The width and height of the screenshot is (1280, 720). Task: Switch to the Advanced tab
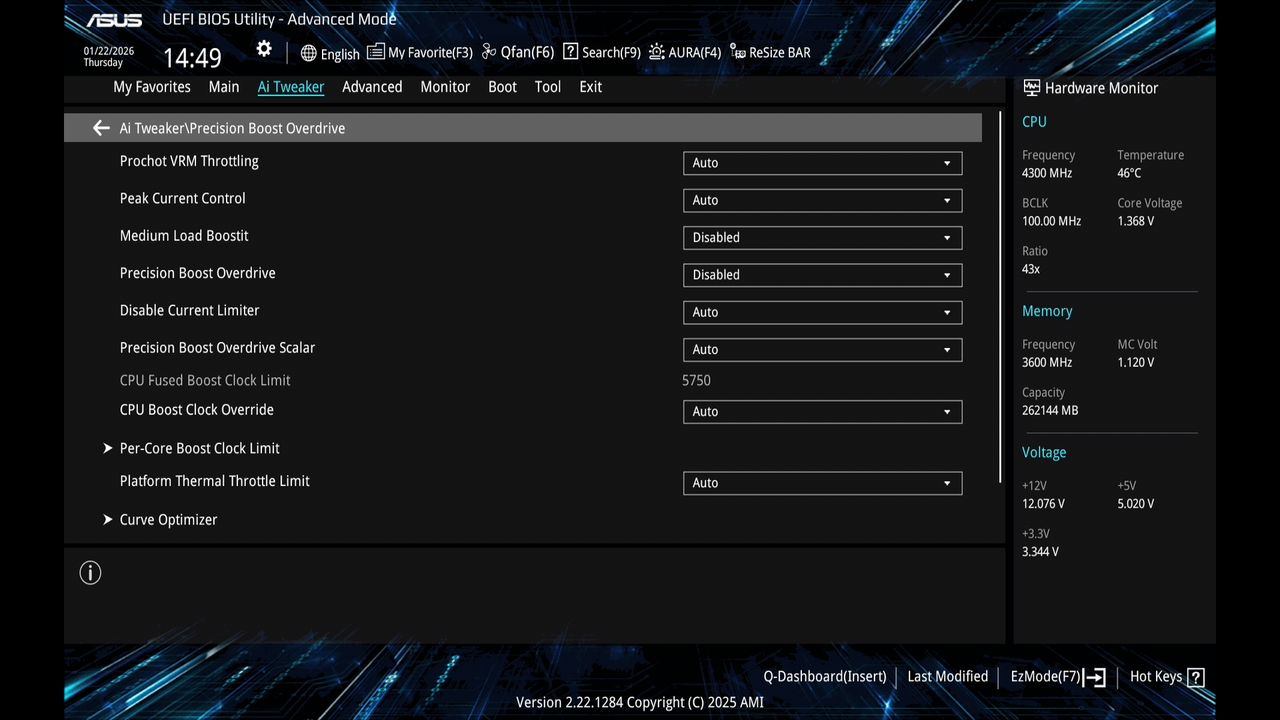coord(371,87)
